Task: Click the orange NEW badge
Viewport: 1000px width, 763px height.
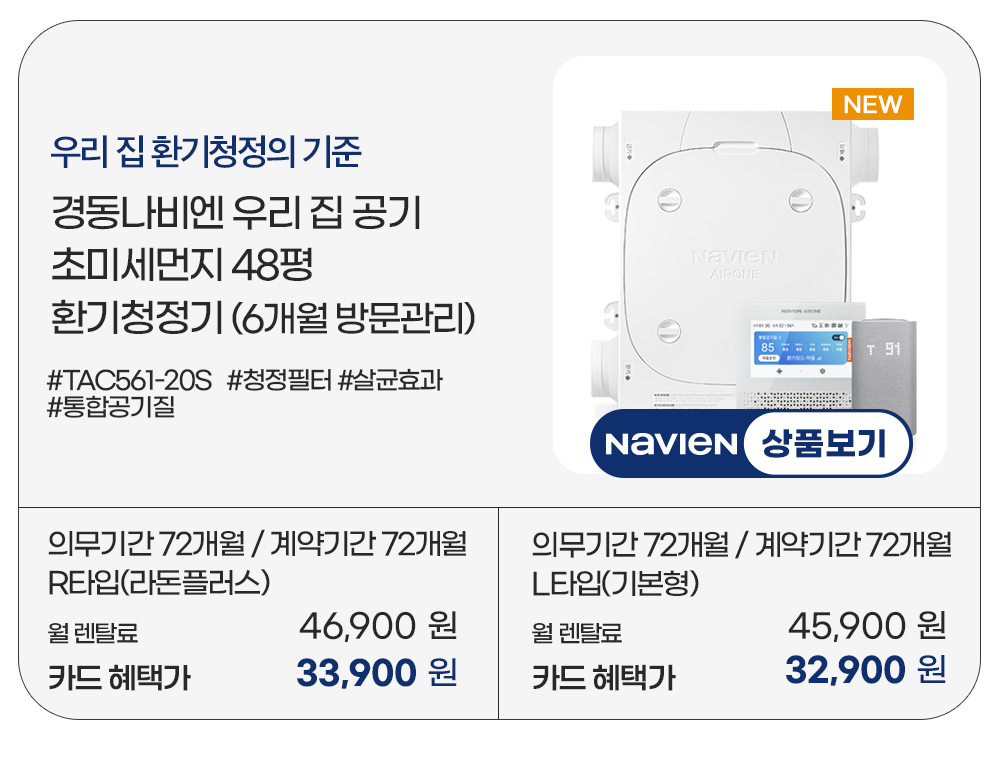Action: point(872,104)
